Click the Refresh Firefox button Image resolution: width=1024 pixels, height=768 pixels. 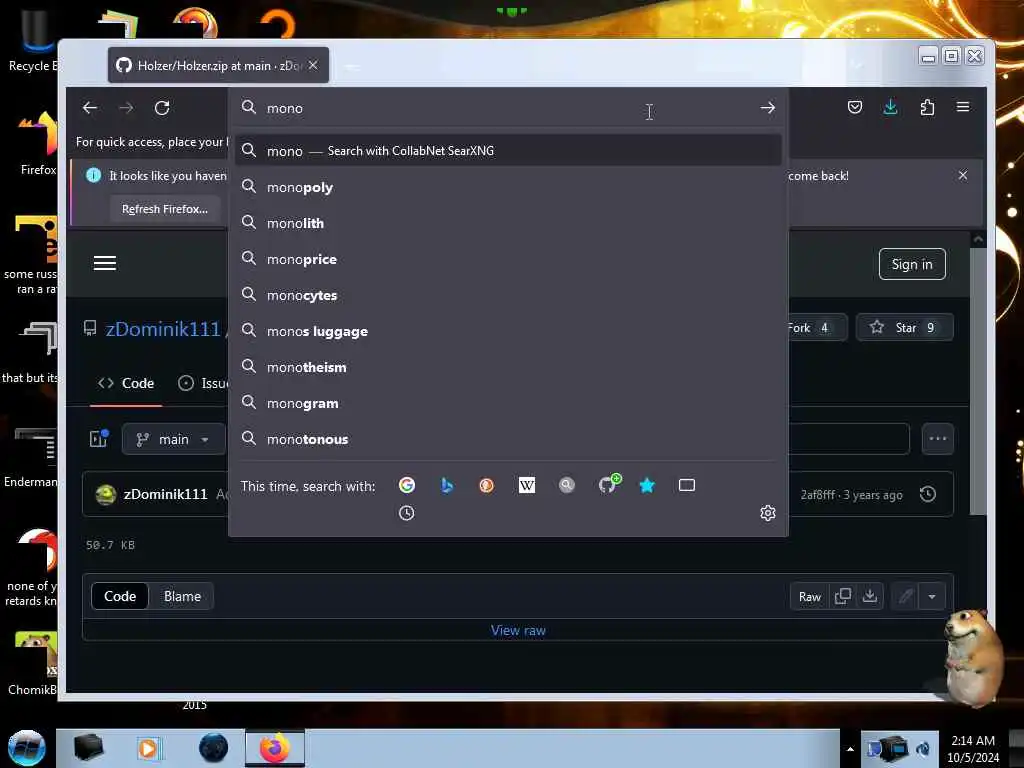[165, 209]
